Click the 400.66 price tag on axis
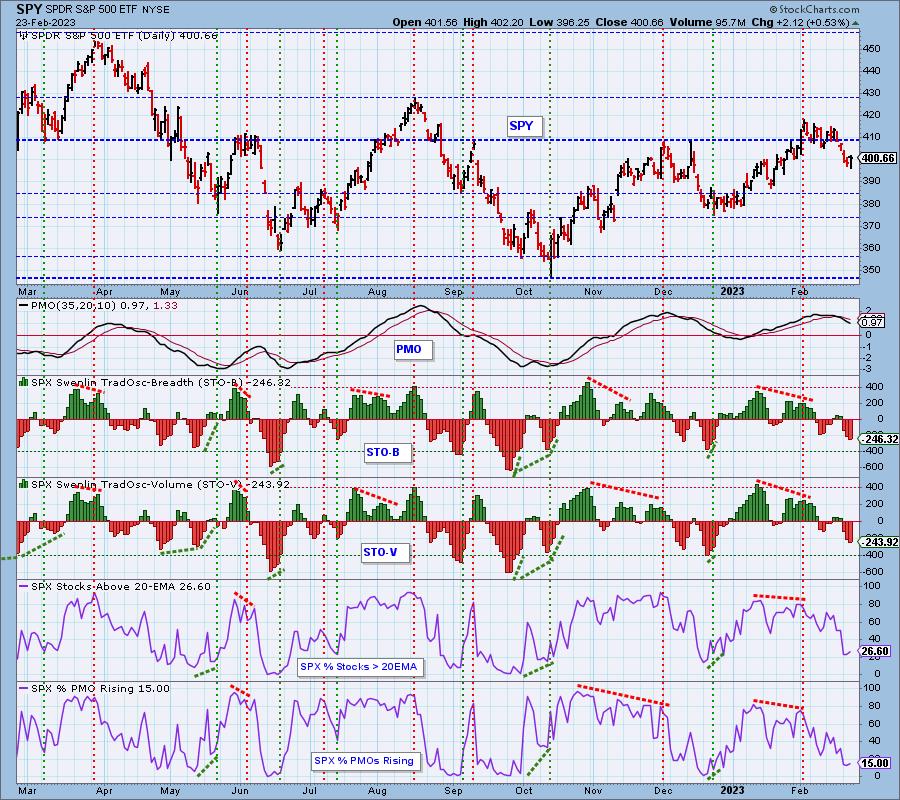 878,158
